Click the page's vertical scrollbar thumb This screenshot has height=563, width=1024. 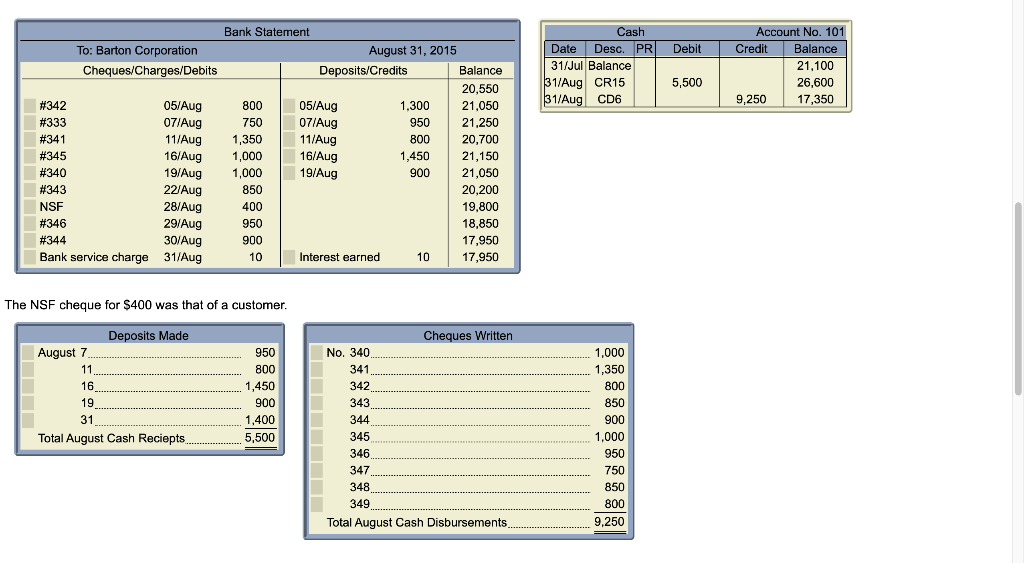[x=1017, y=298]
